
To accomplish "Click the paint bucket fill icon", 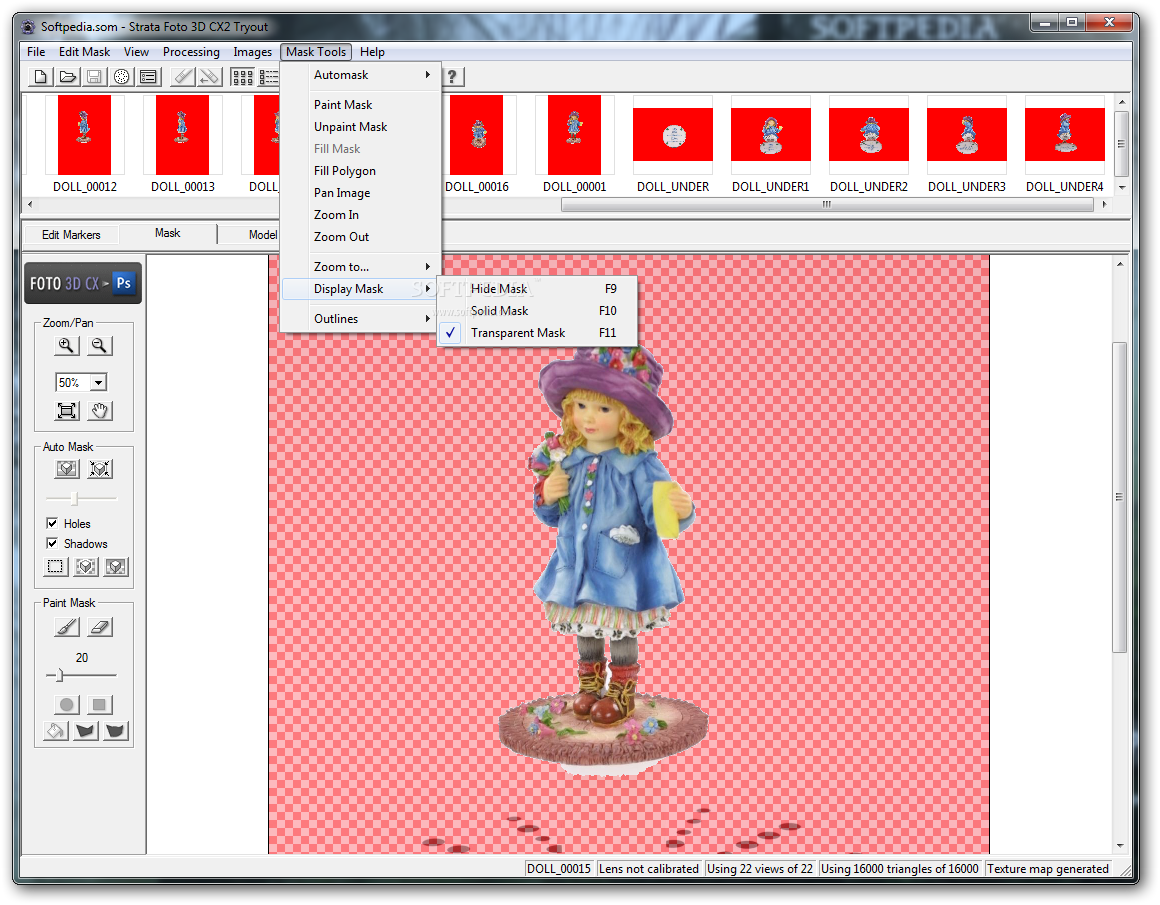I will click(55, 731).
